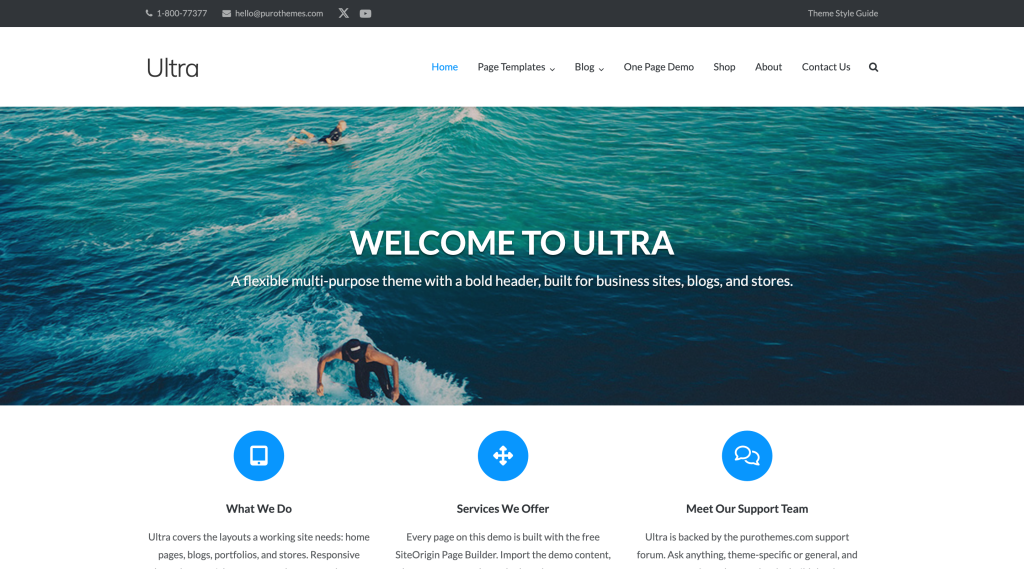Open the One Page Demo menu item
The height and width of the screenshot is (569, 1024).
(x=658, y=67)
